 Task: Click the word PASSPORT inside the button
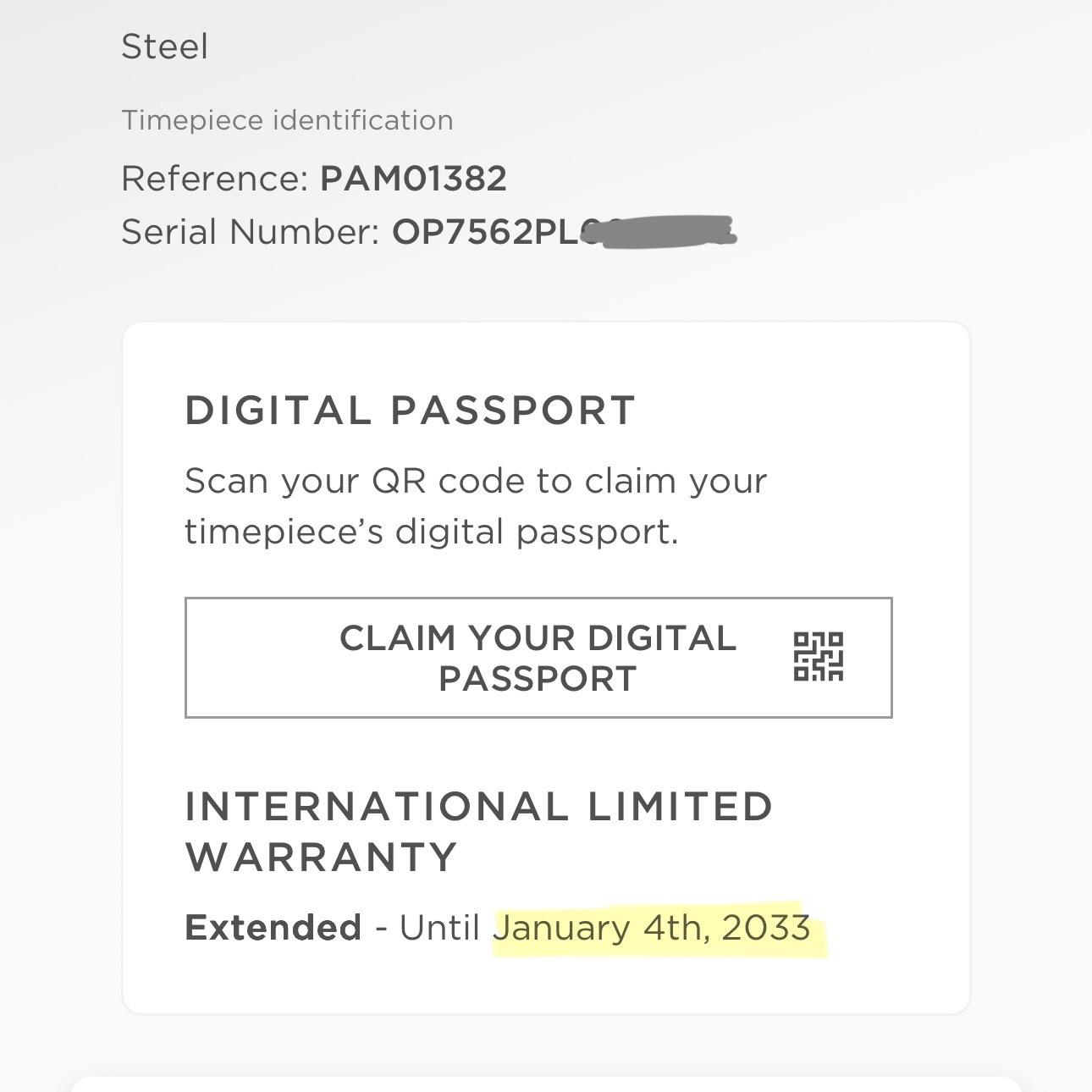point(537,679)
